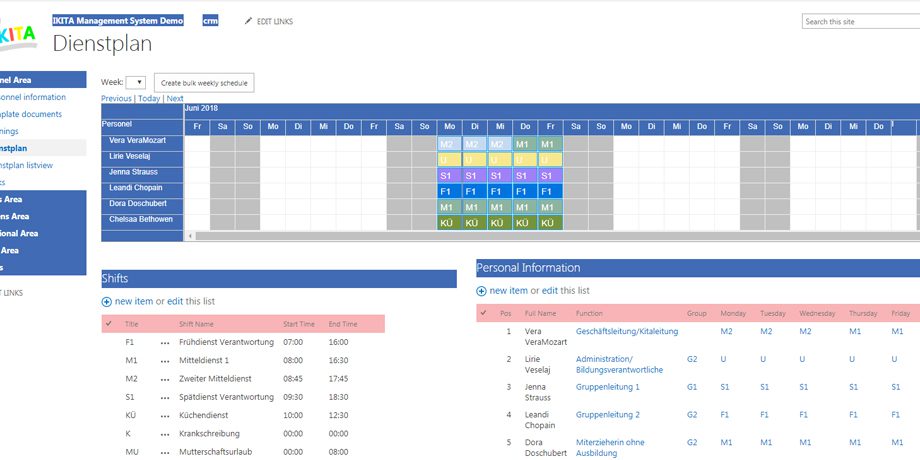The image size is (920, 460).
Task: Open IKITA Management System Demo link
Action: pos(118,21)
